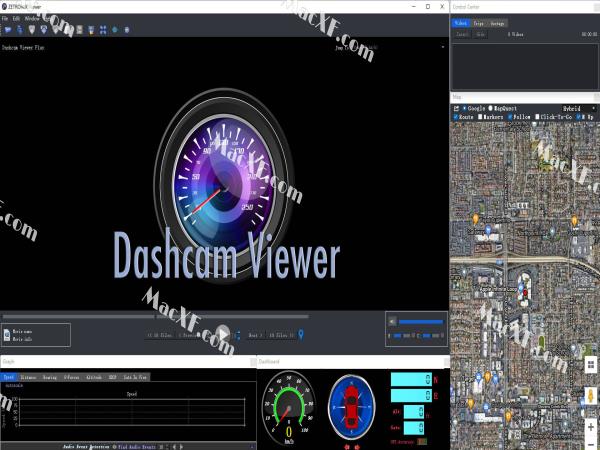Click the blue four-arrows fullscreen toolbar icon

[103, 30]
